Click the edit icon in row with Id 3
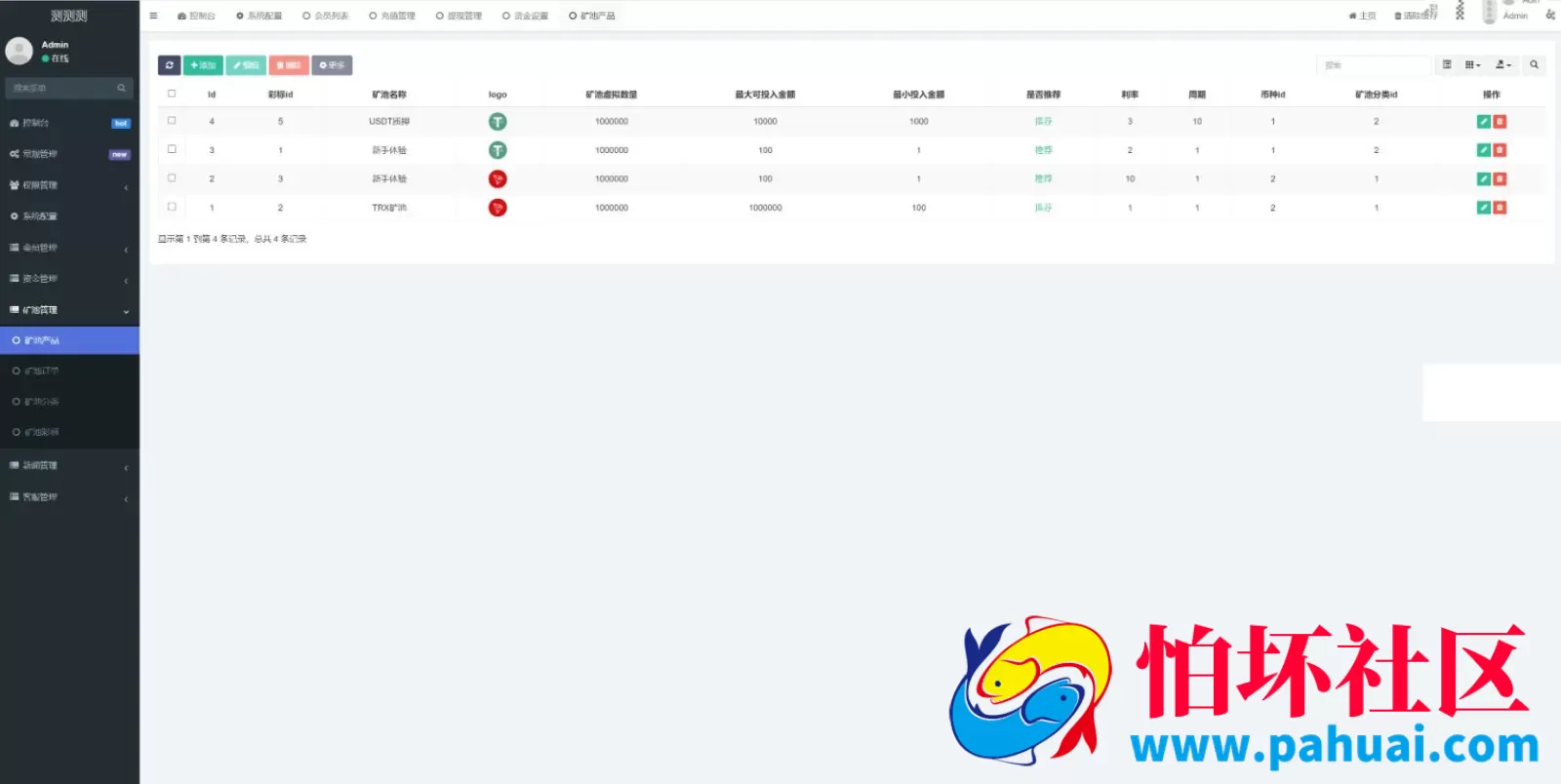The image size is (1561, 784). [1483, 150]
